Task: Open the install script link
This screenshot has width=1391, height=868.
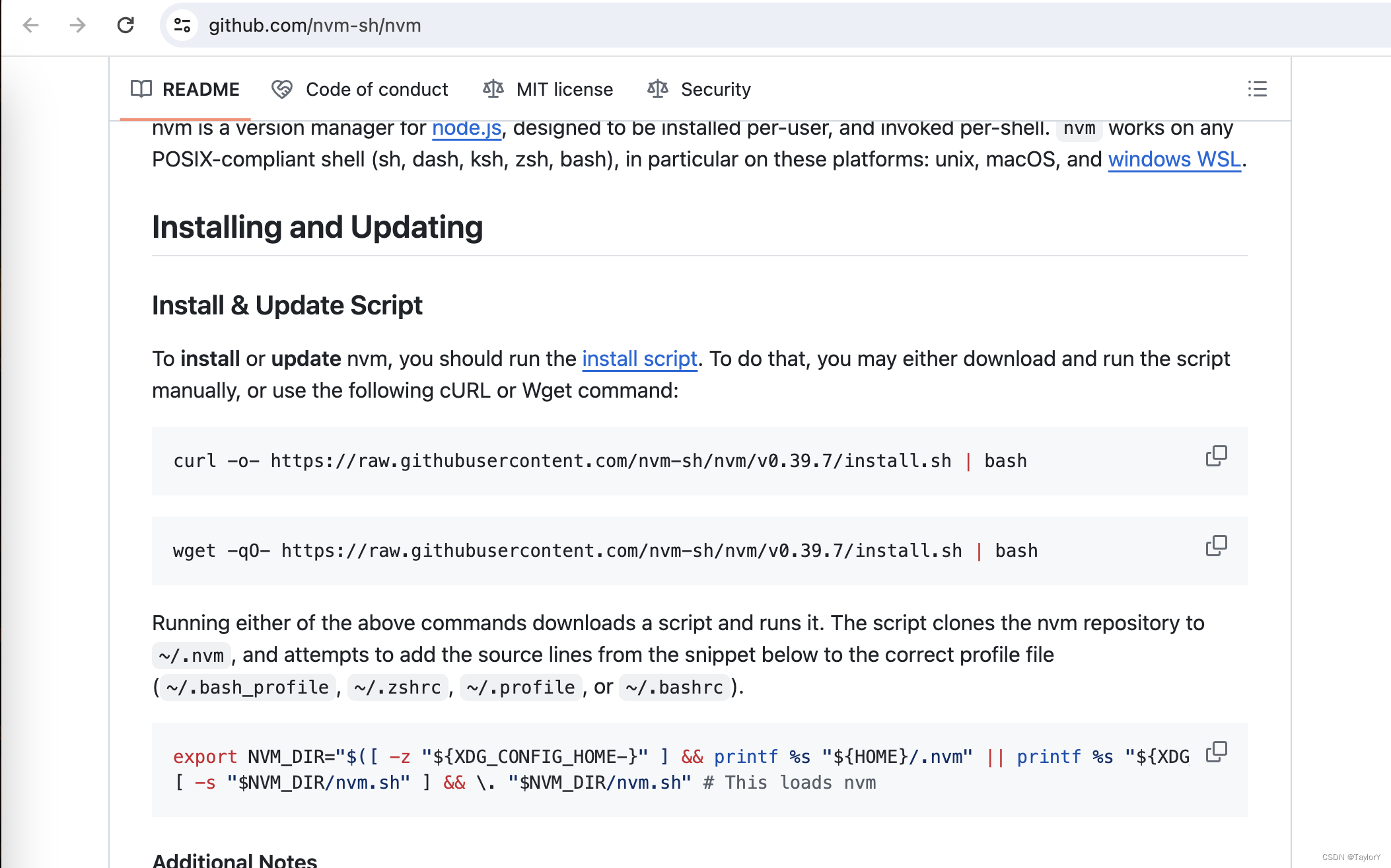Action: [639, 359]
